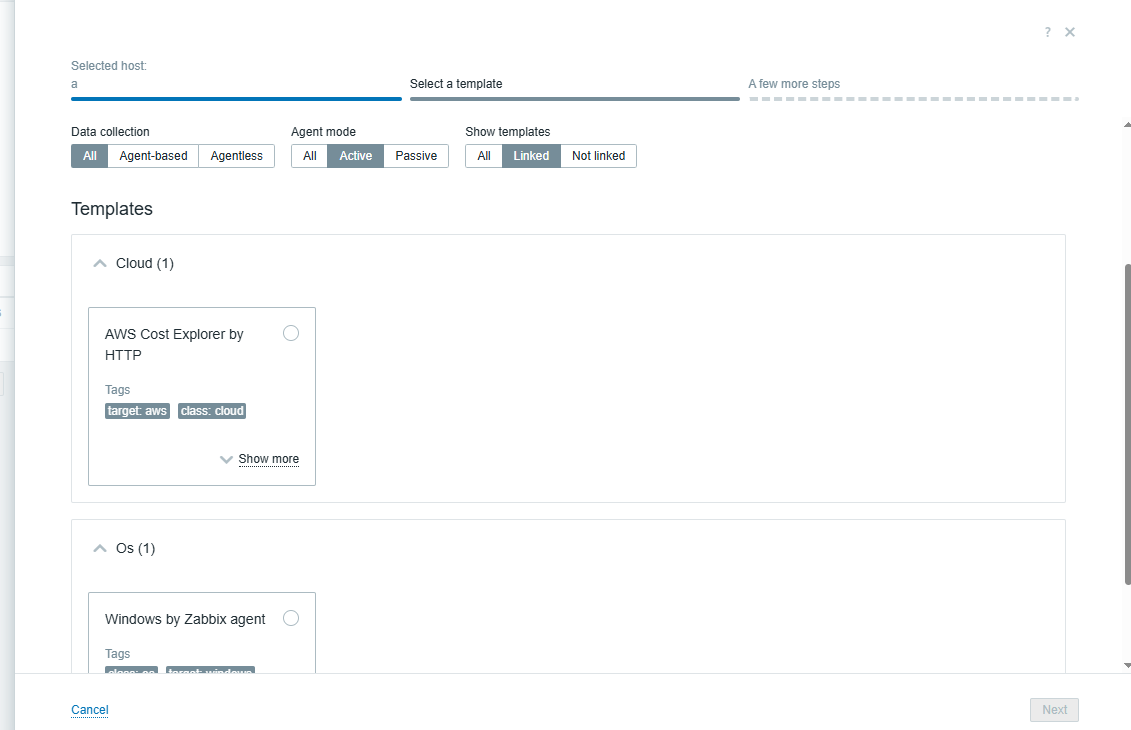Viewport: 1131px width, 730px height.
Task: Click the Cloud (1) group label
Action: pyautogui.click(x=144, y=263)
